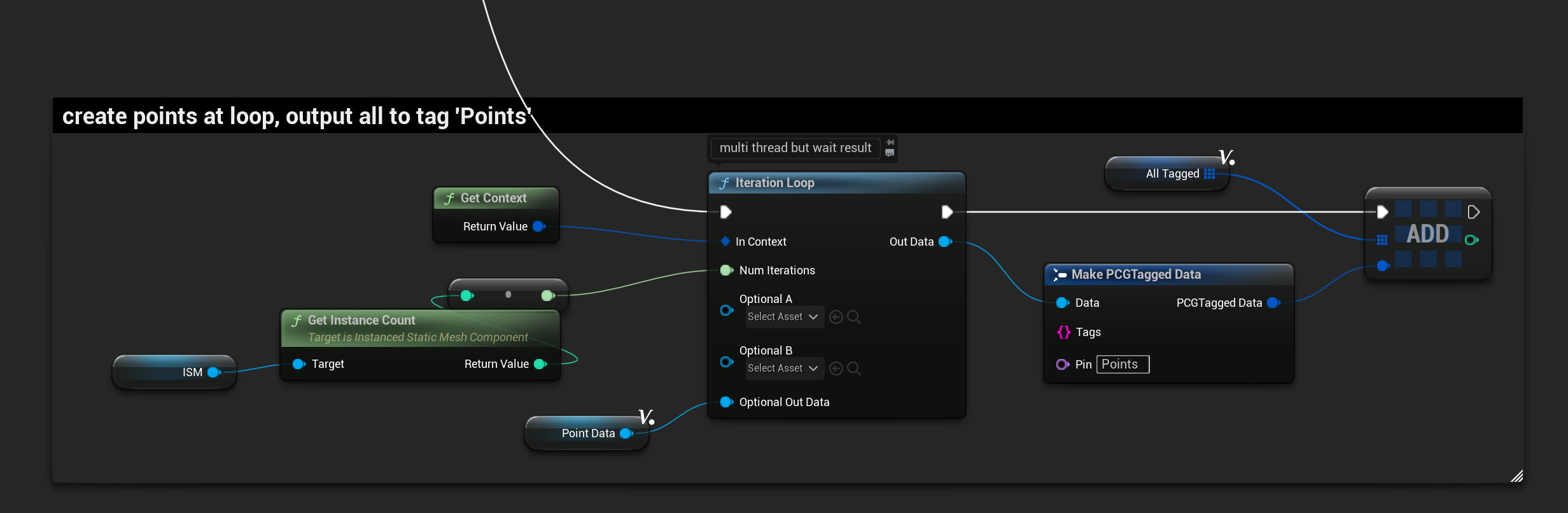The width and height of the screenshot is (1568, 513).
Task: Click the Num Iterations input pin
Action: tap(726, 271)
